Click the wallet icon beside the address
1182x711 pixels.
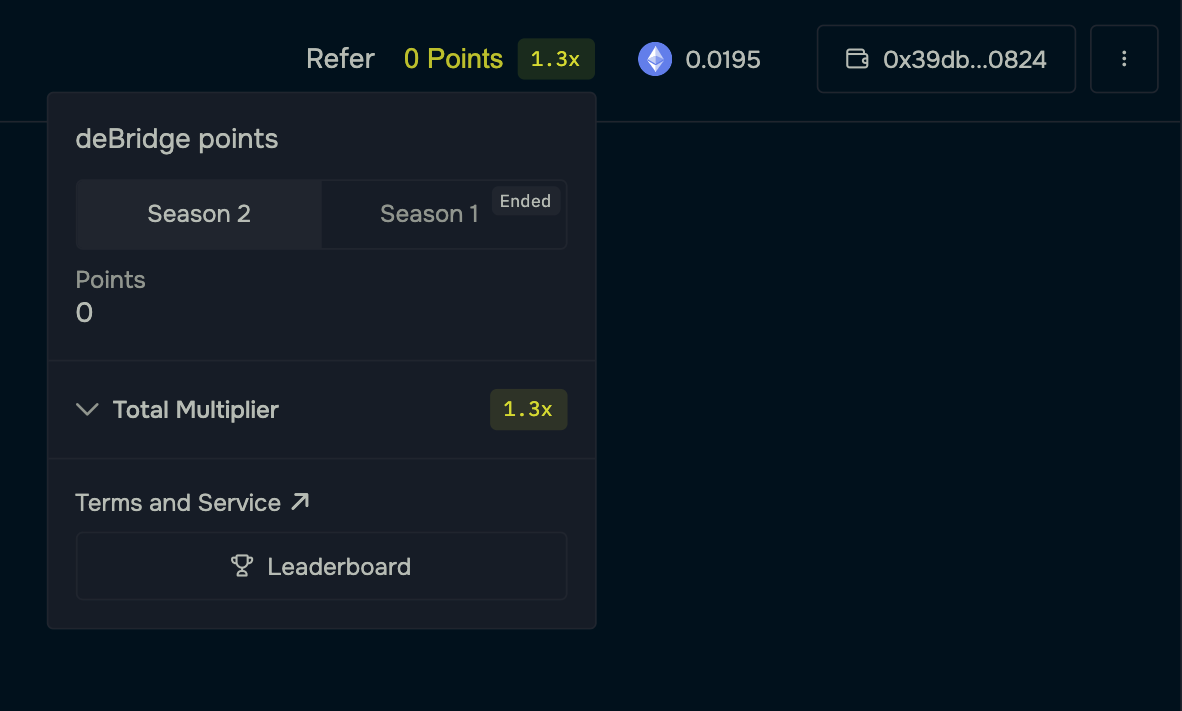coord(857,59)
